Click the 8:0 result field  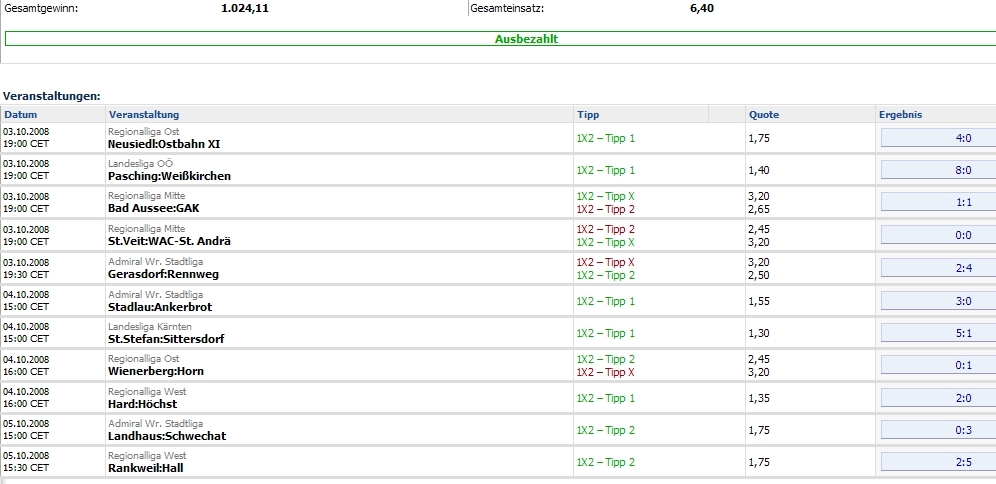(938, 170)
